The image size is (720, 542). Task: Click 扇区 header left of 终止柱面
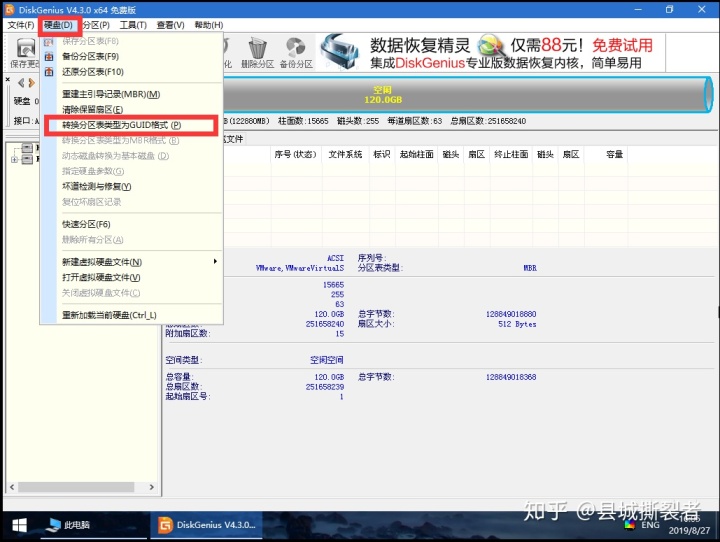pyautogui.click(x=477, y=154)
